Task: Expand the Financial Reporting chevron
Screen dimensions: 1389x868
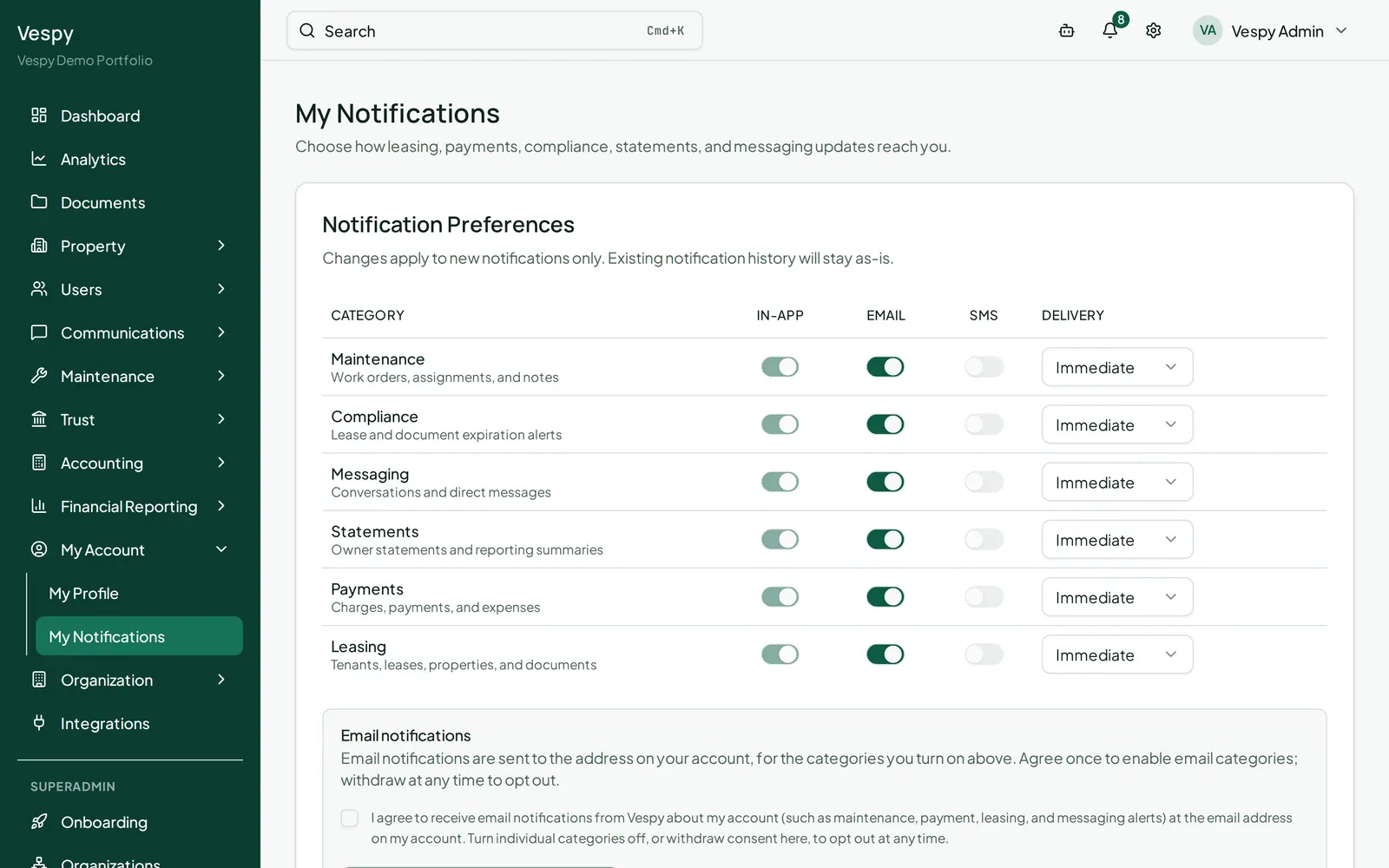Action: click(x=221, y=506)
